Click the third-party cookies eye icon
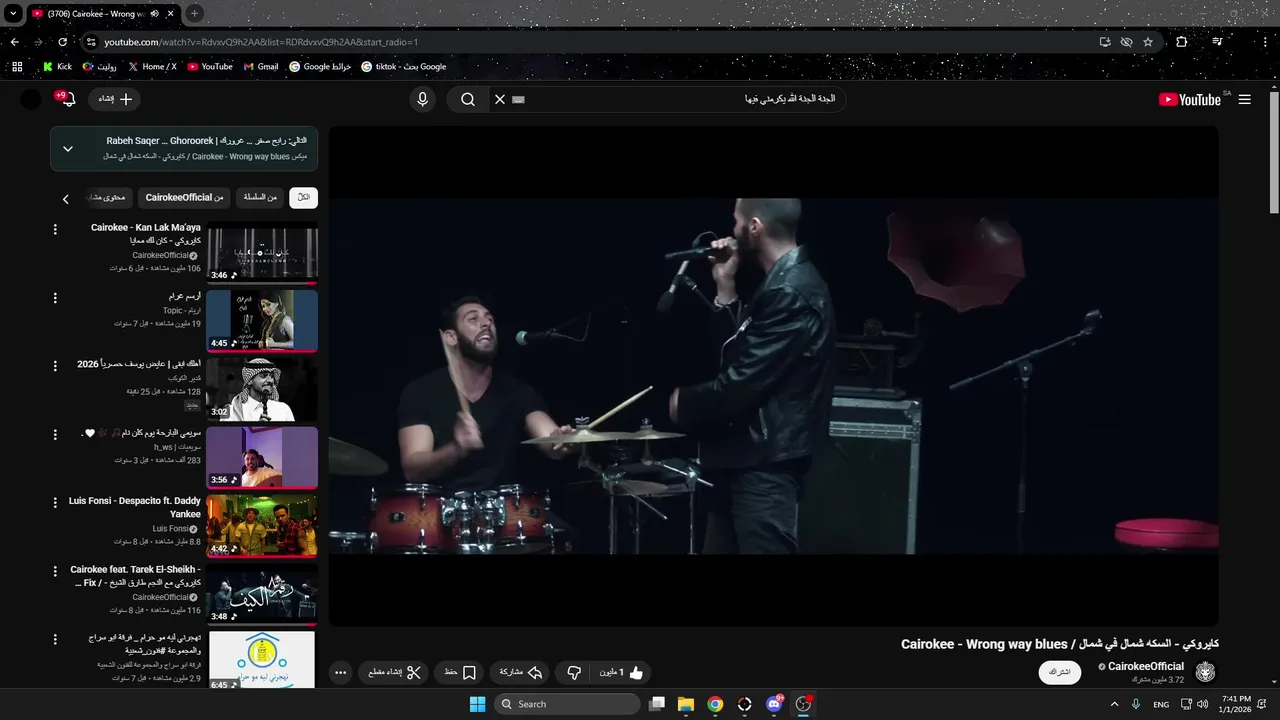 1126,42
